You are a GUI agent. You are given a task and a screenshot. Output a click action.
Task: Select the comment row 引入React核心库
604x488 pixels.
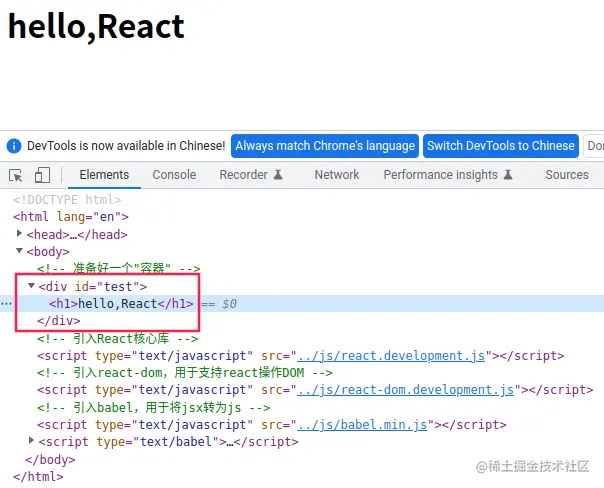pyautogui.click(x=117, y=339)
